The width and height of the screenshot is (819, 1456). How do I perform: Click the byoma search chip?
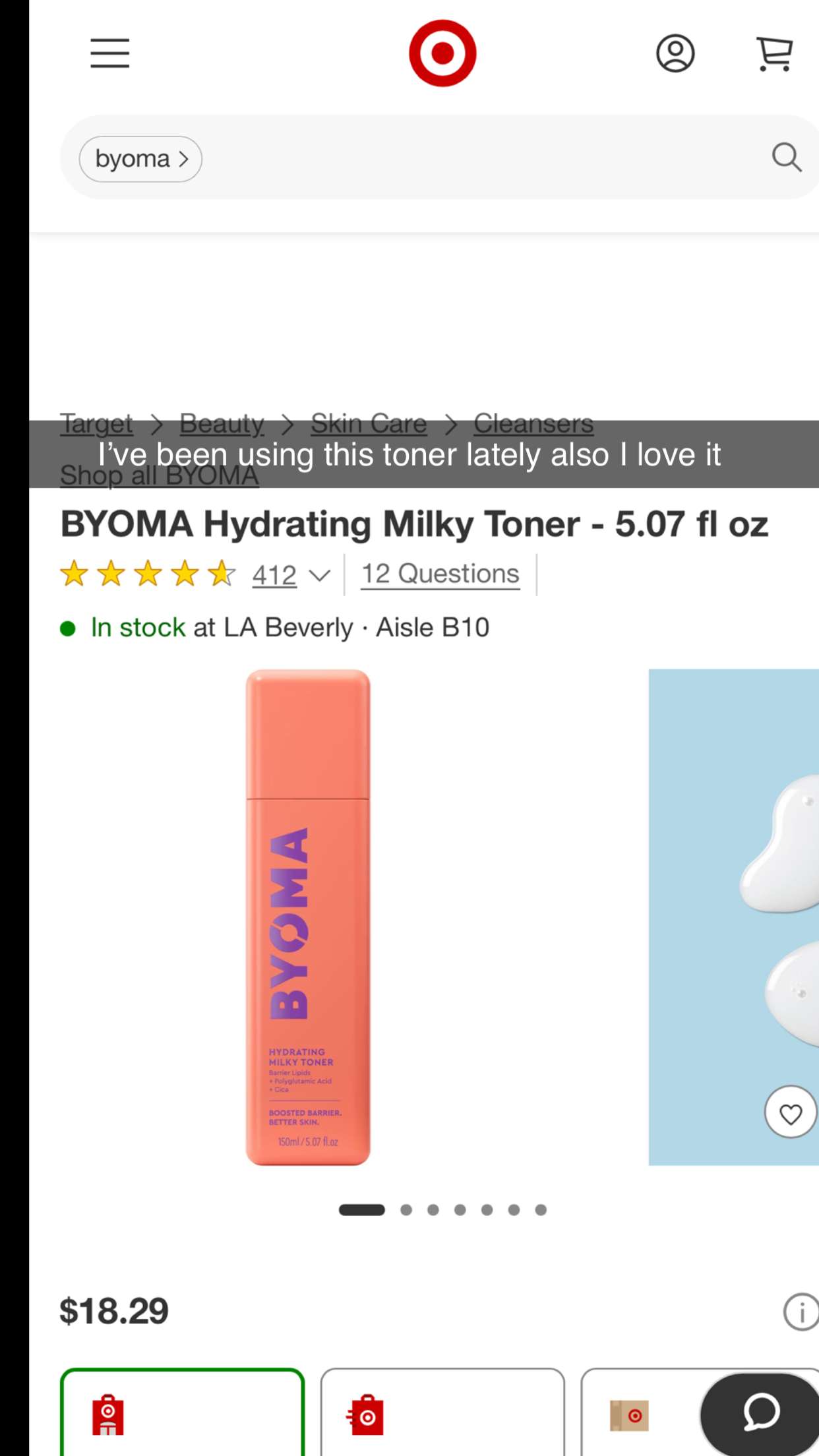click(140, 159)
